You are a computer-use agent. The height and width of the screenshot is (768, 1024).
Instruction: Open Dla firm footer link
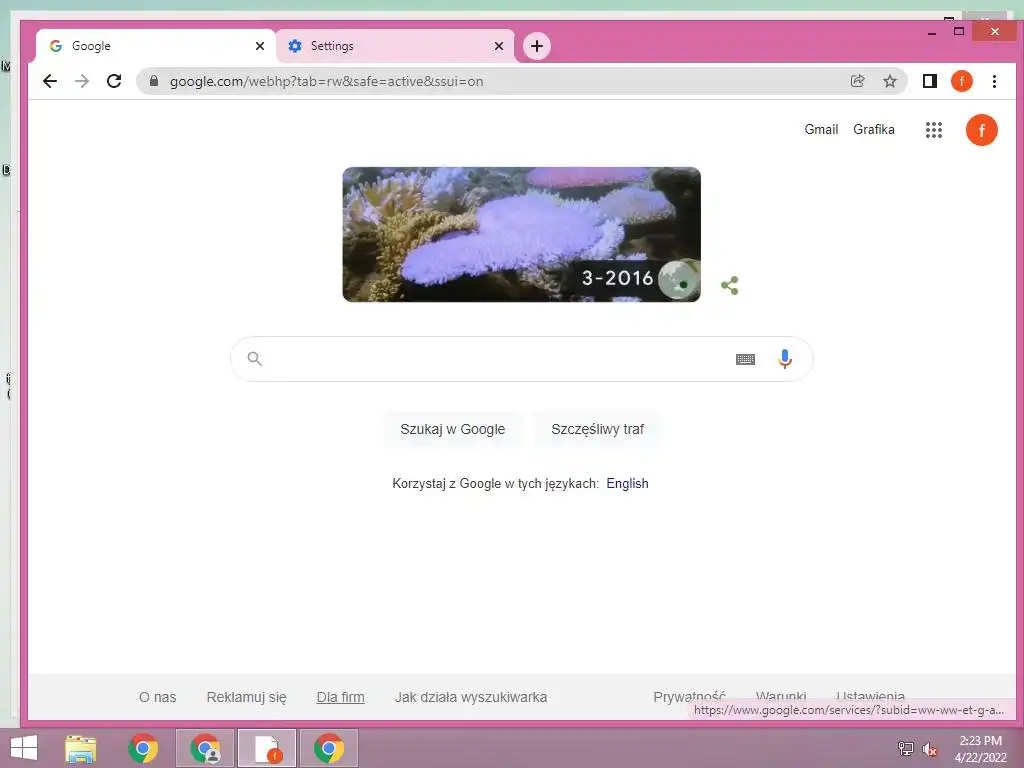pyautogui.click(x=340, y=697)
